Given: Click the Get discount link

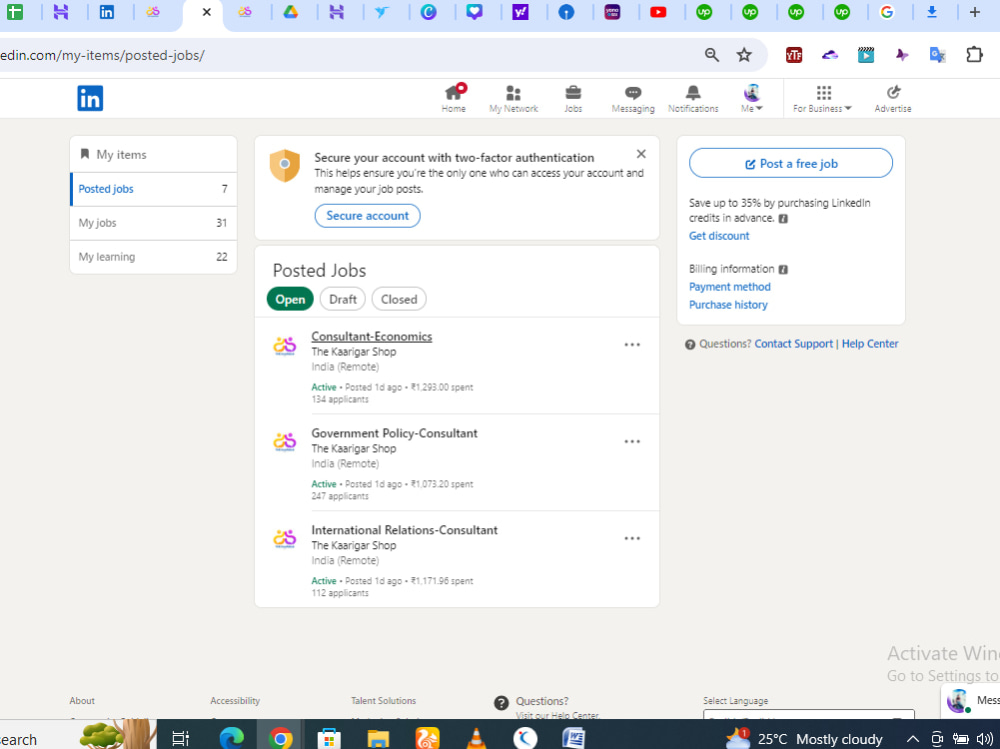Looking at the screenshot, I should point(719,235).
